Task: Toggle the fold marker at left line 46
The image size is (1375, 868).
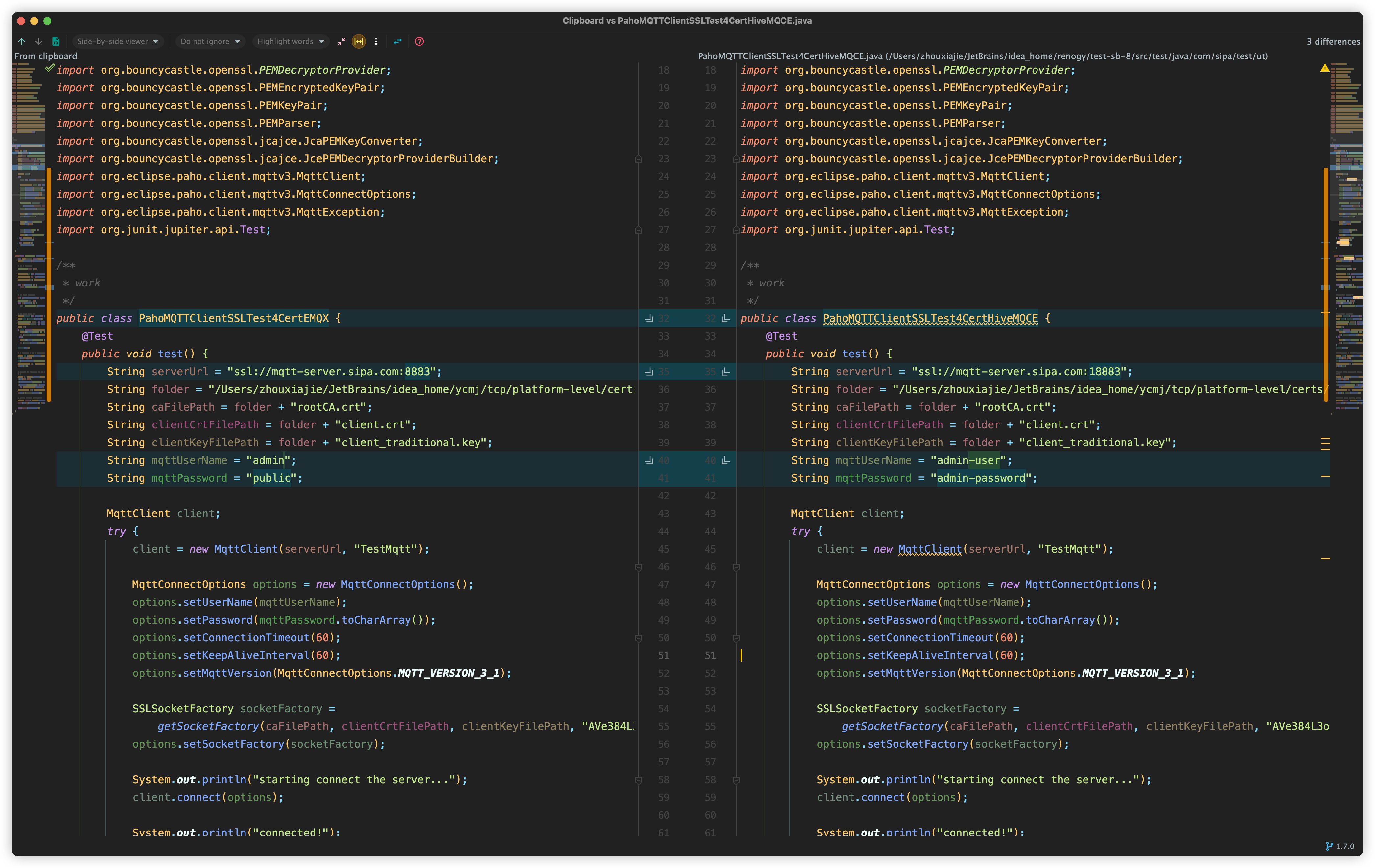Action: [639, 567]
